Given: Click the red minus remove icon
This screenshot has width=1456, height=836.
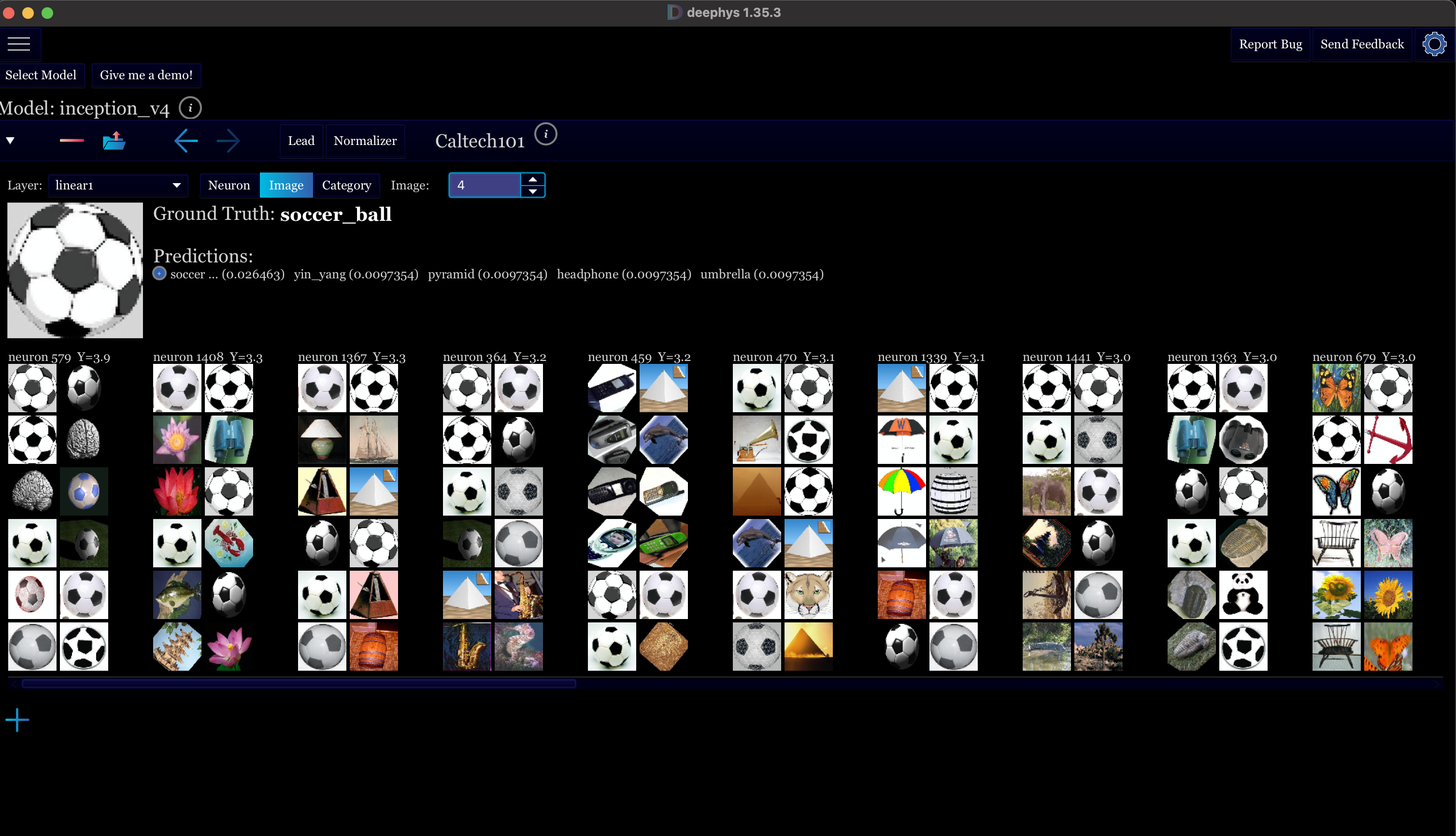Looking at the screenshot, I should click(72, 141).
